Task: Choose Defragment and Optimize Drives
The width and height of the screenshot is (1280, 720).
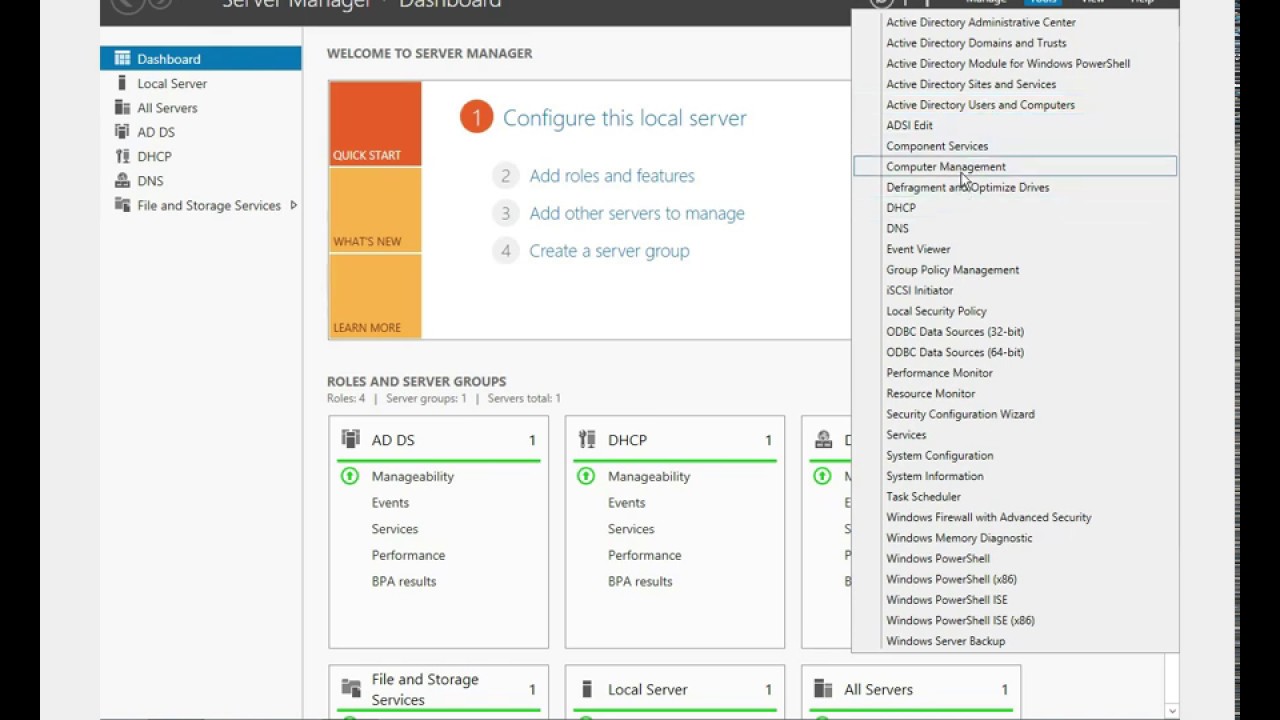Action: pos(967,187)
